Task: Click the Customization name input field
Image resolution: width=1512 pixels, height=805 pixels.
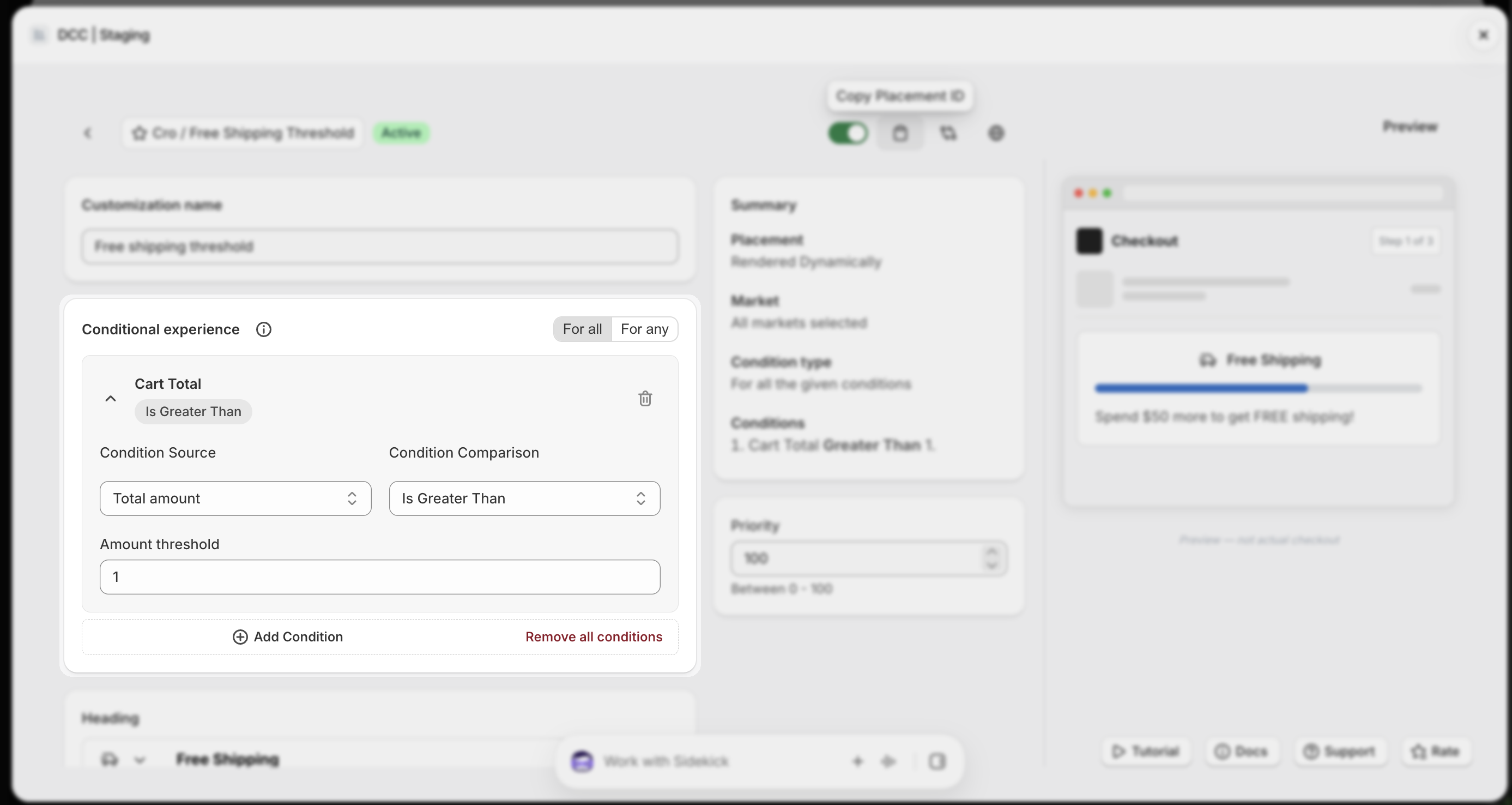Action: [380, 247]
